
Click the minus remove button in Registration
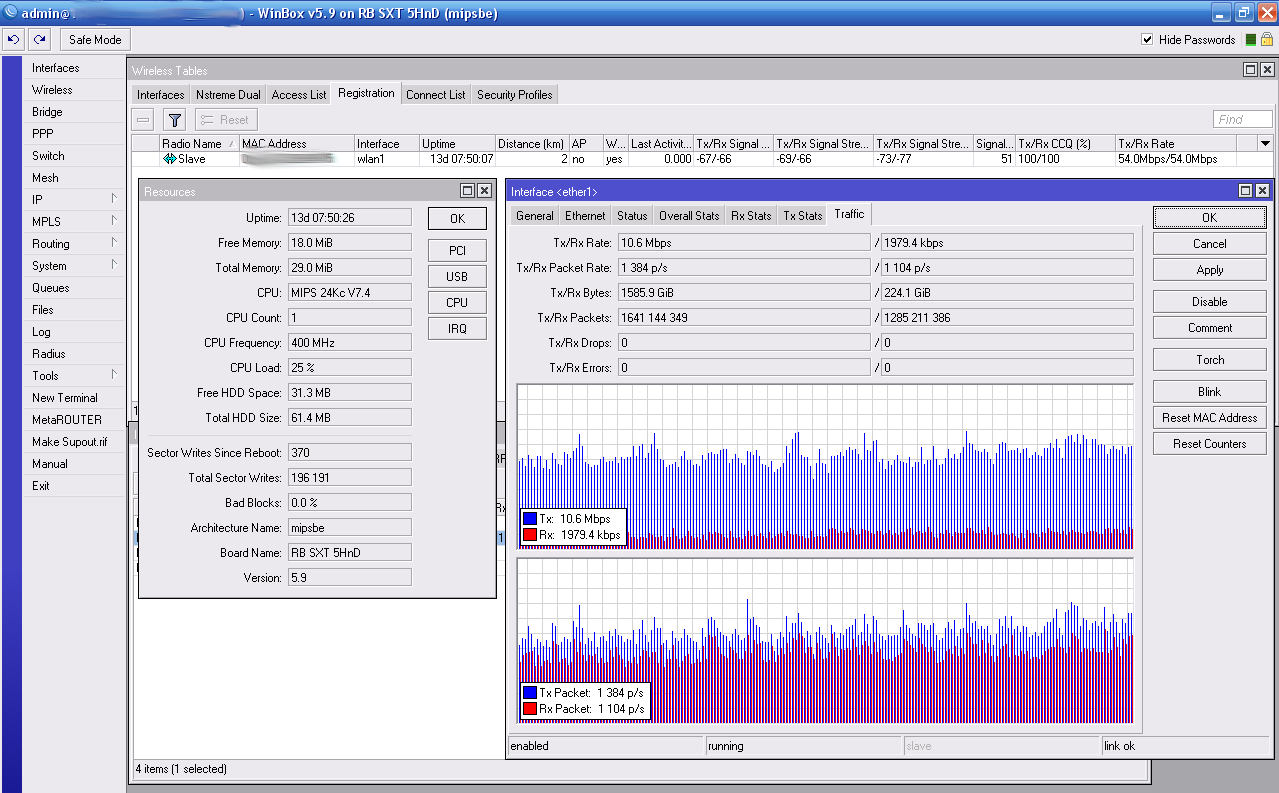(144, 120)
